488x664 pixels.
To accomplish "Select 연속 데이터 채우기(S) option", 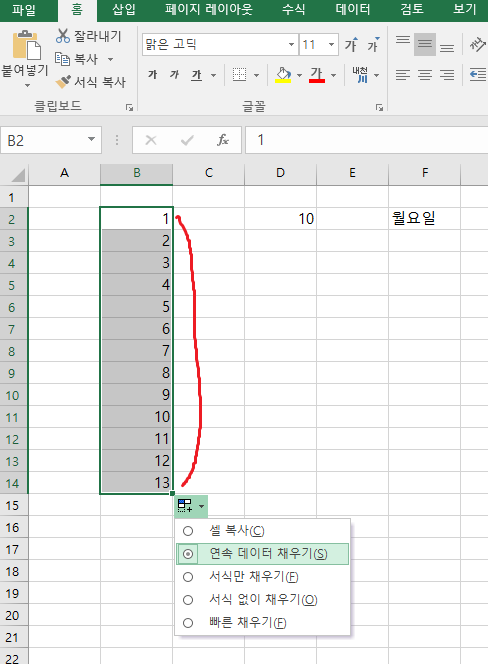I will pos(263,553).
